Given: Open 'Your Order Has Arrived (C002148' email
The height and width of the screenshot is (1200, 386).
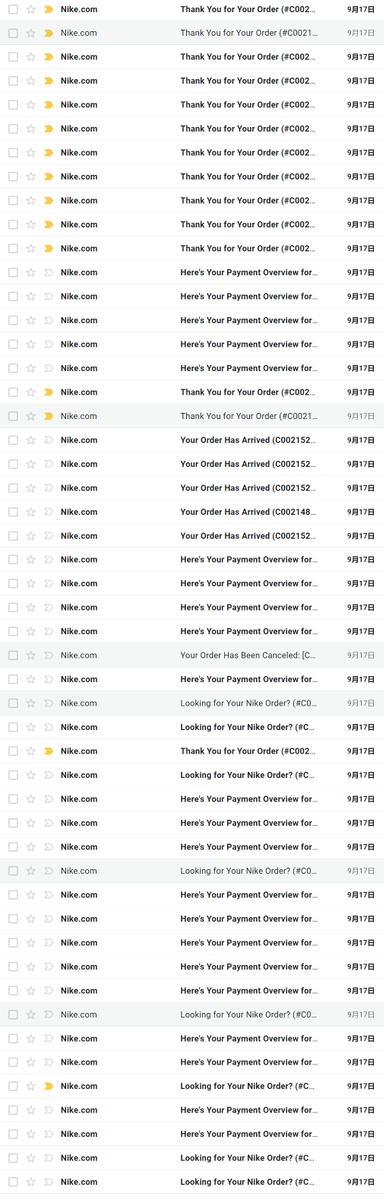Looking at the screenshot, I should point(249,512).
